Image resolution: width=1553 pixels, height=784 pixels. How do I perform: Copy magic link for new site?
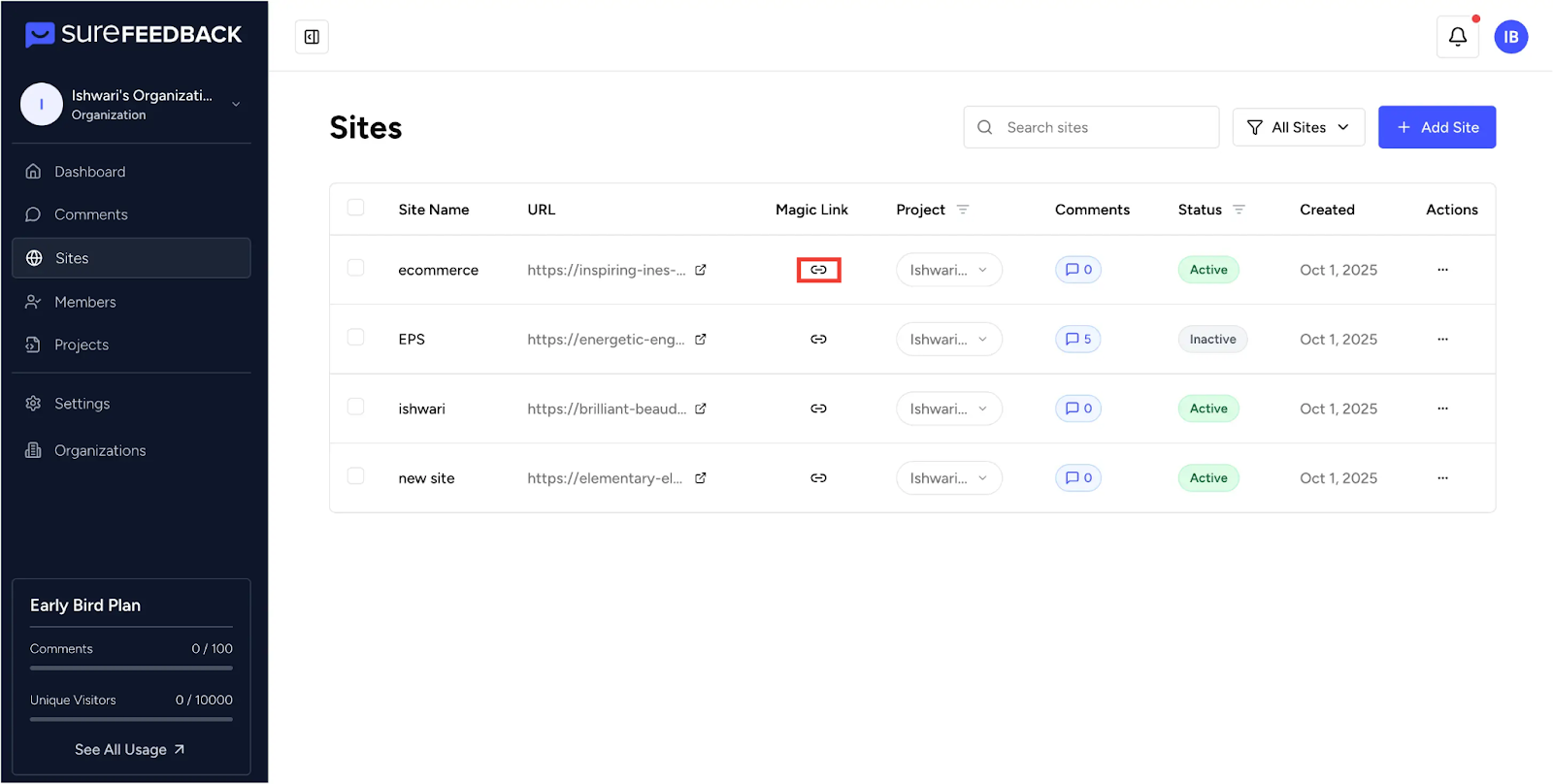pyautogui.click(x=818, y=478)
